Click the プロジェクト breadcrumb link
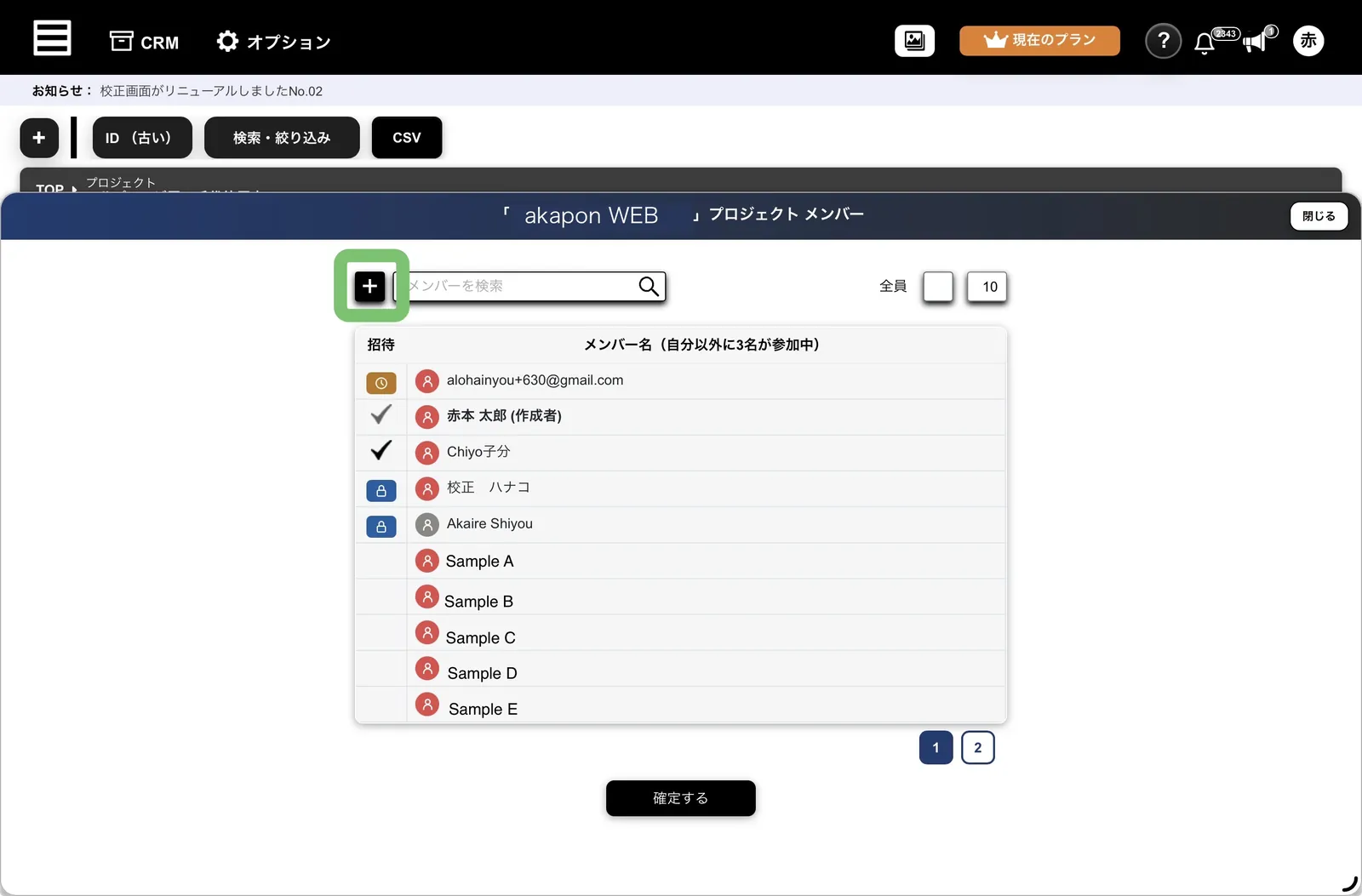 (121, 183)
